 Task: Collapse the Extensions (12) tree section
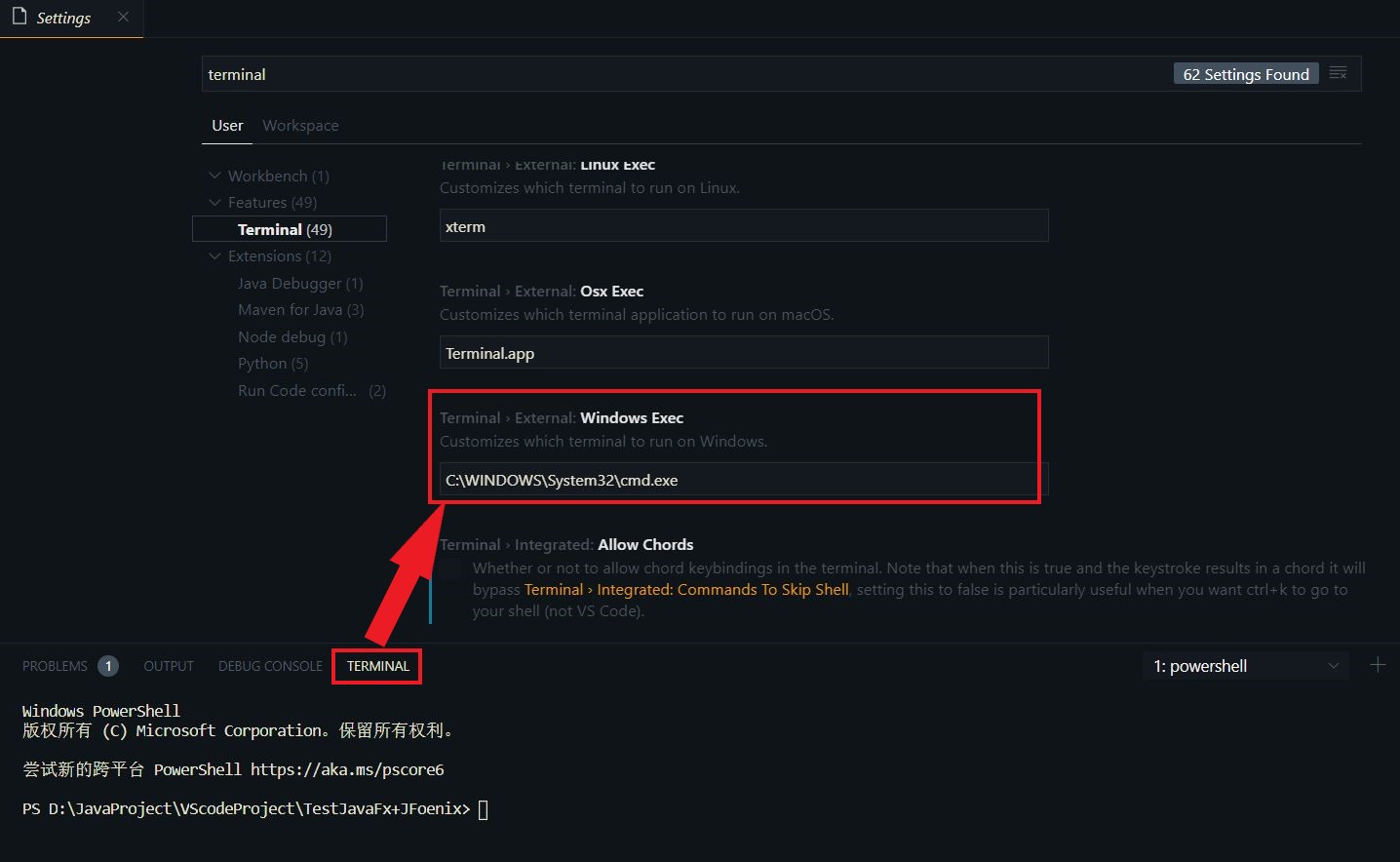[x=214, y=255]
